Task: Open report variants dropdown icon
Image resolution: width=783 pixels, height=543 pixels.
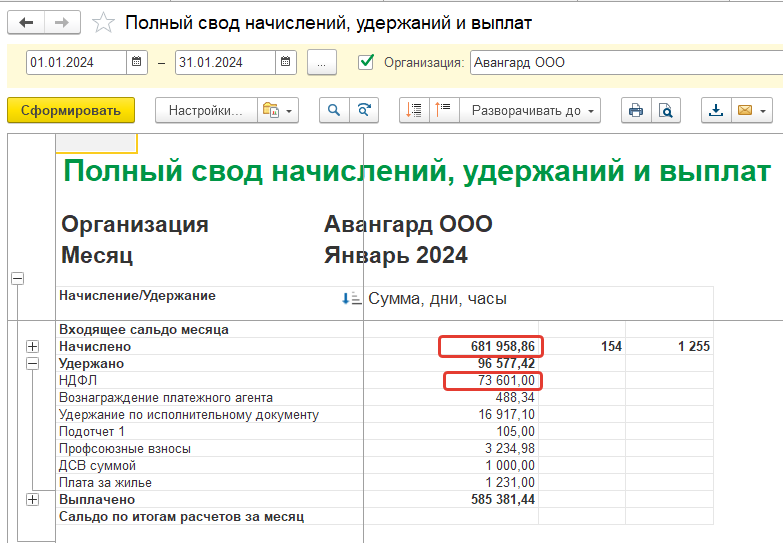Action: coord(278,110)
